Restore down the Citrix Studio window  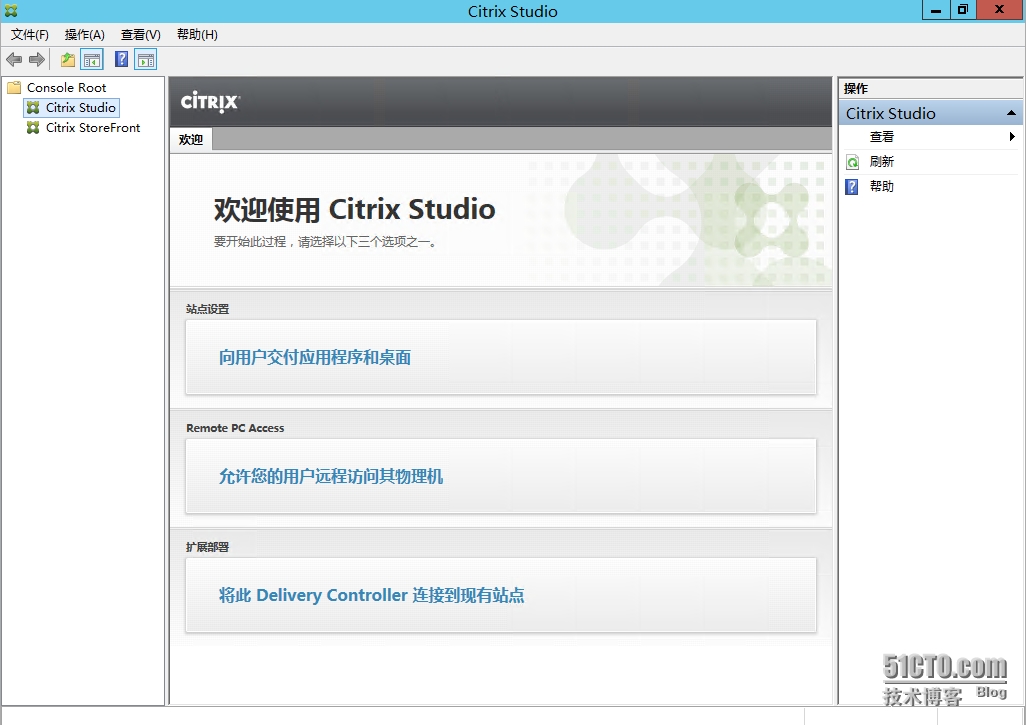point(963,10)
